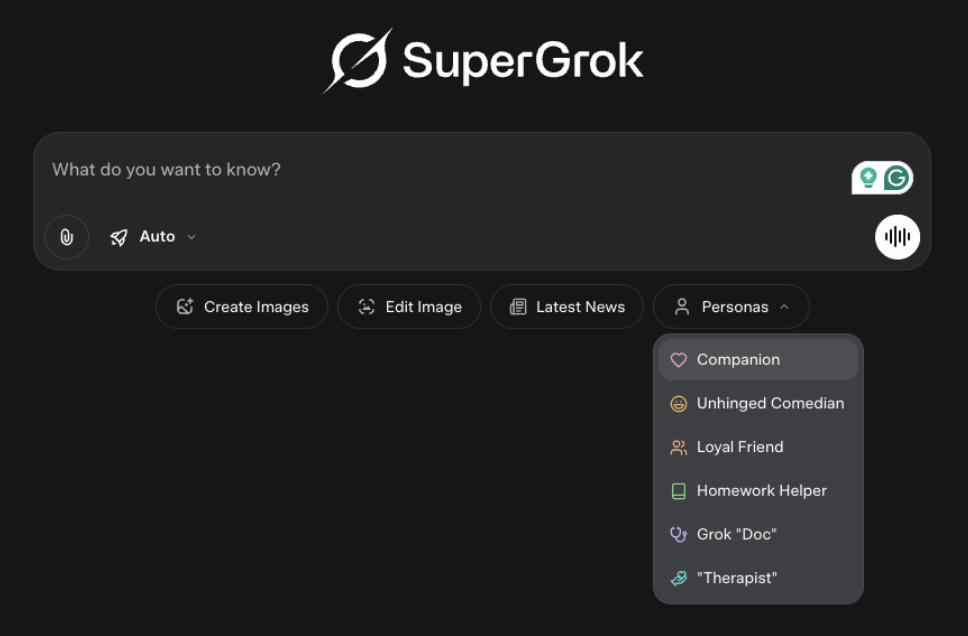Select the Companion persona
Screen dimensions: 968x636
758,359
